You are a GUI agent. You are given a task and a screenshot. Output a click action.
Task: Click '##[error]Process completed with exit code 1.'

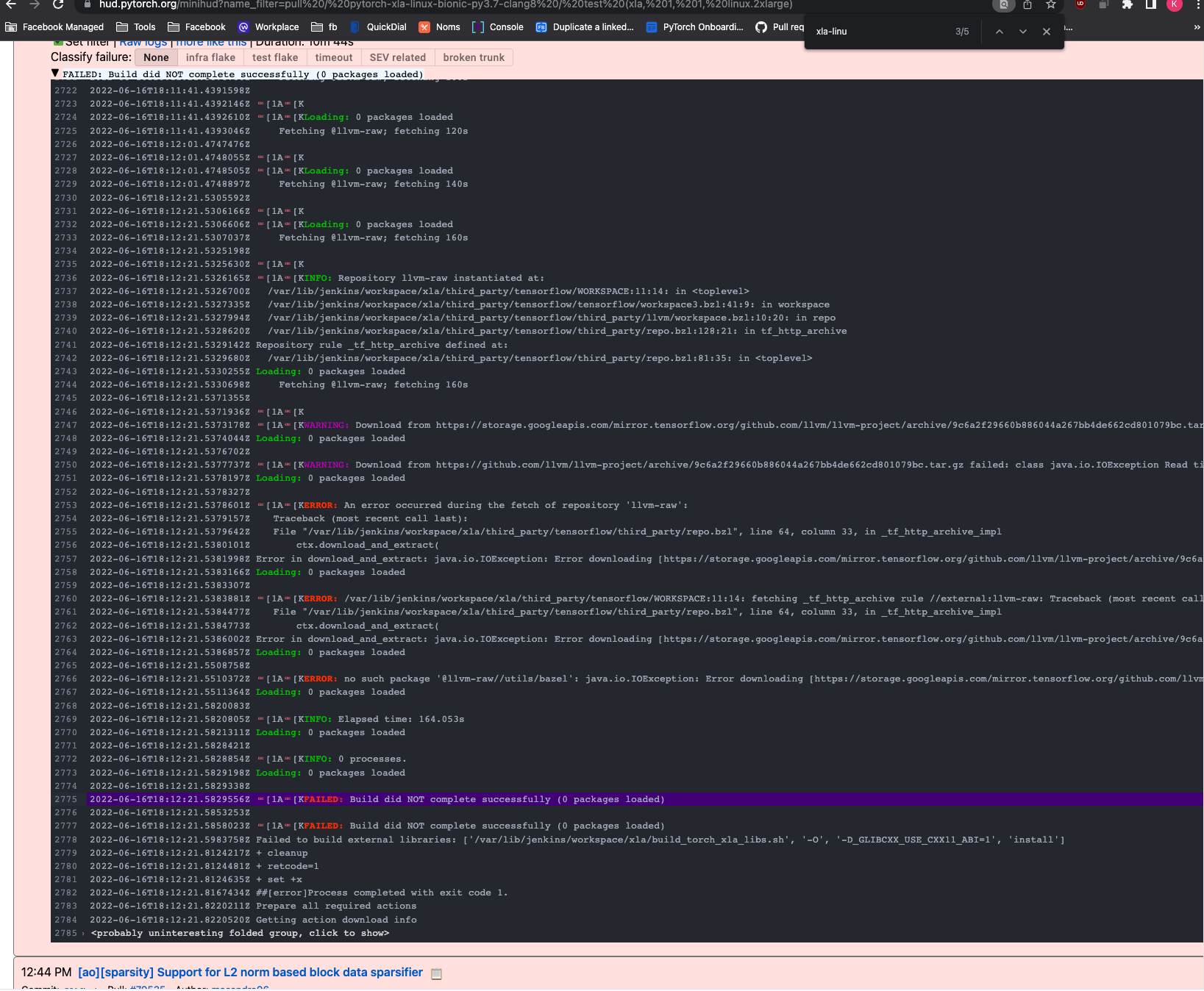pyautogui.click(x=382, y=892)
